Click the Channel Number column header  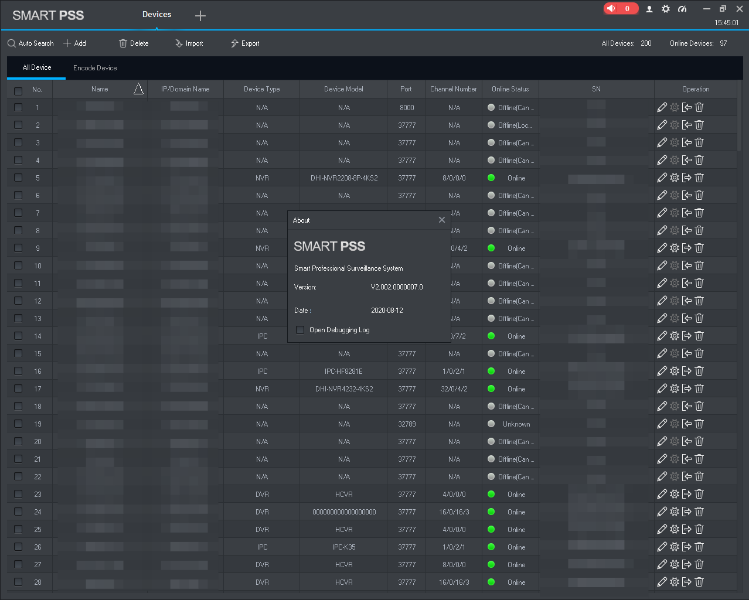[x=453, y=89]
